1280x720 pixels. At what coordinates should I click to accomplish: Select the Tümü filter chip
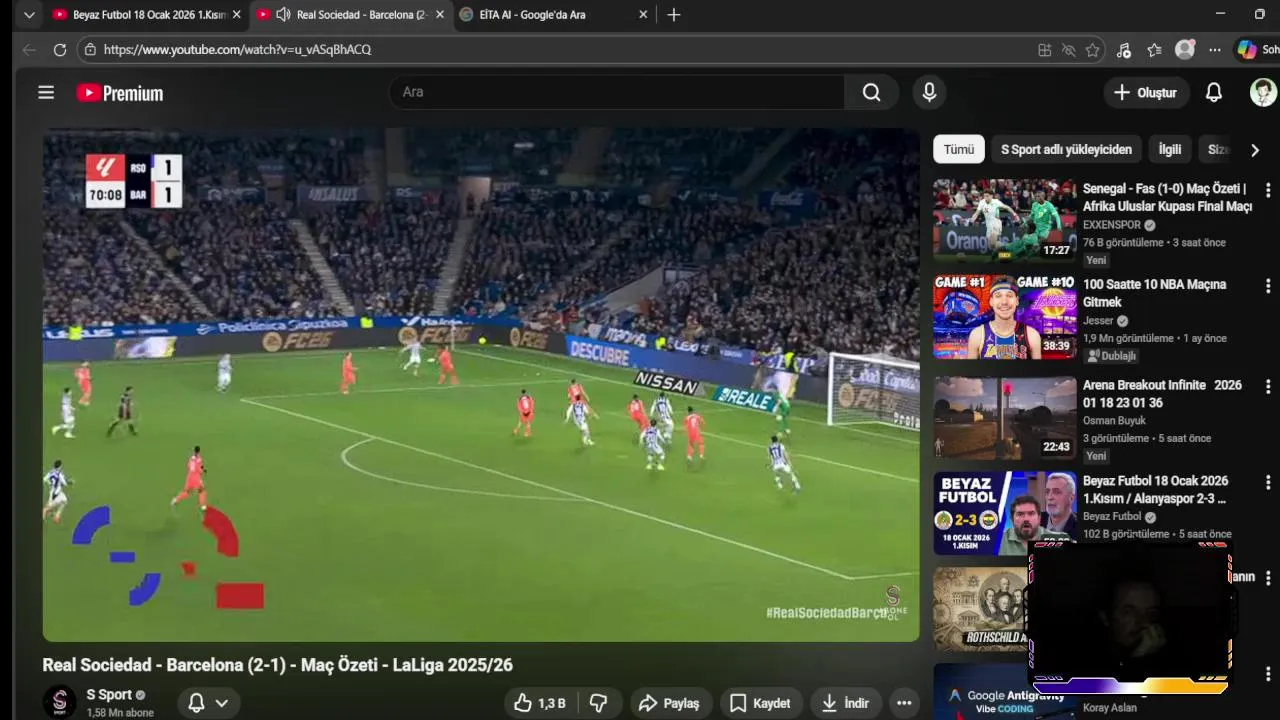(x=959, y=149)
